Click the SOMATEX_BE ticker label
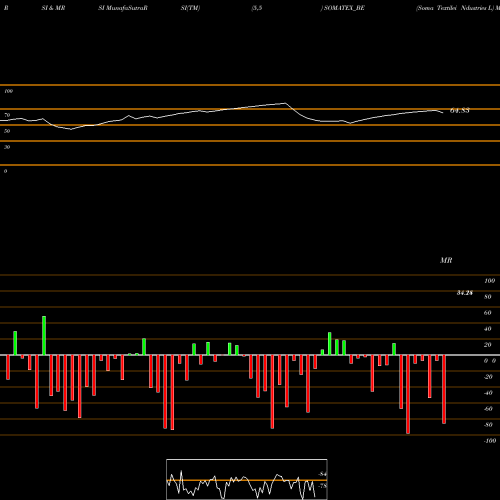Image resolution: width=500 pixels, height=500 pixels. (344, 8)
